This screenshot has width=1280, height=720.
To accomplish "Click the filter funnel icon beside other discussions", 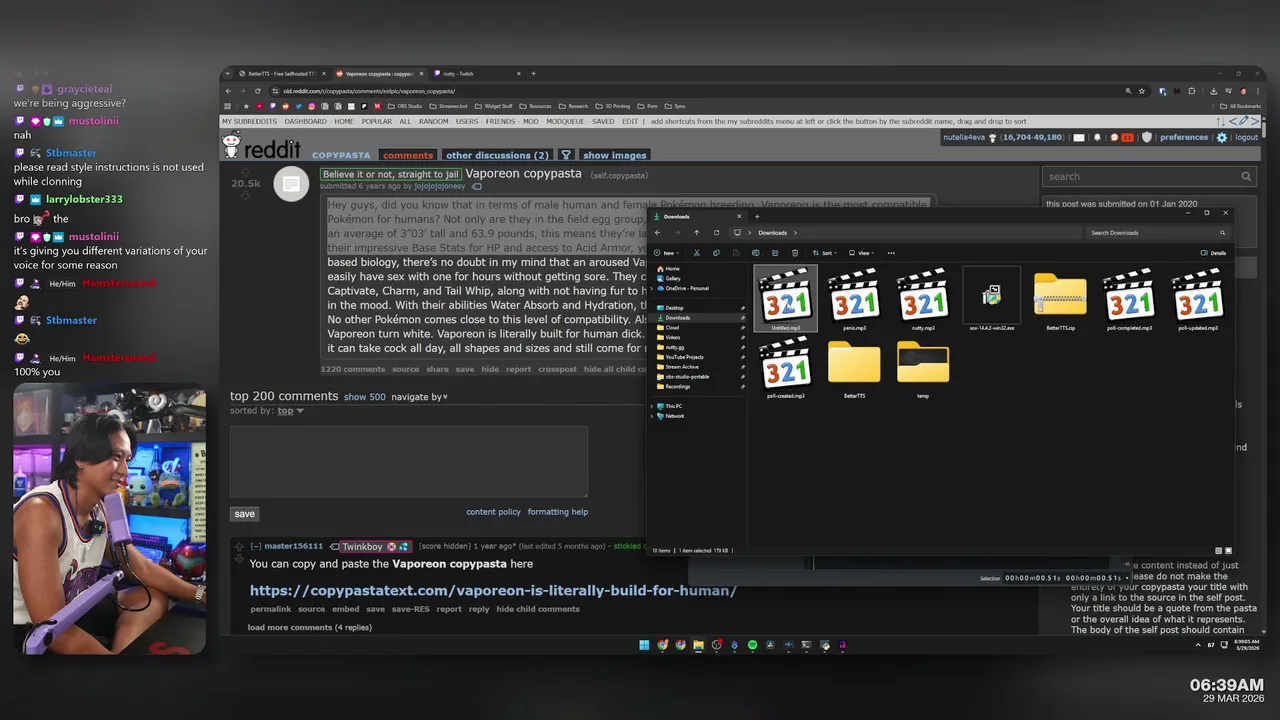I will [566, 155].
